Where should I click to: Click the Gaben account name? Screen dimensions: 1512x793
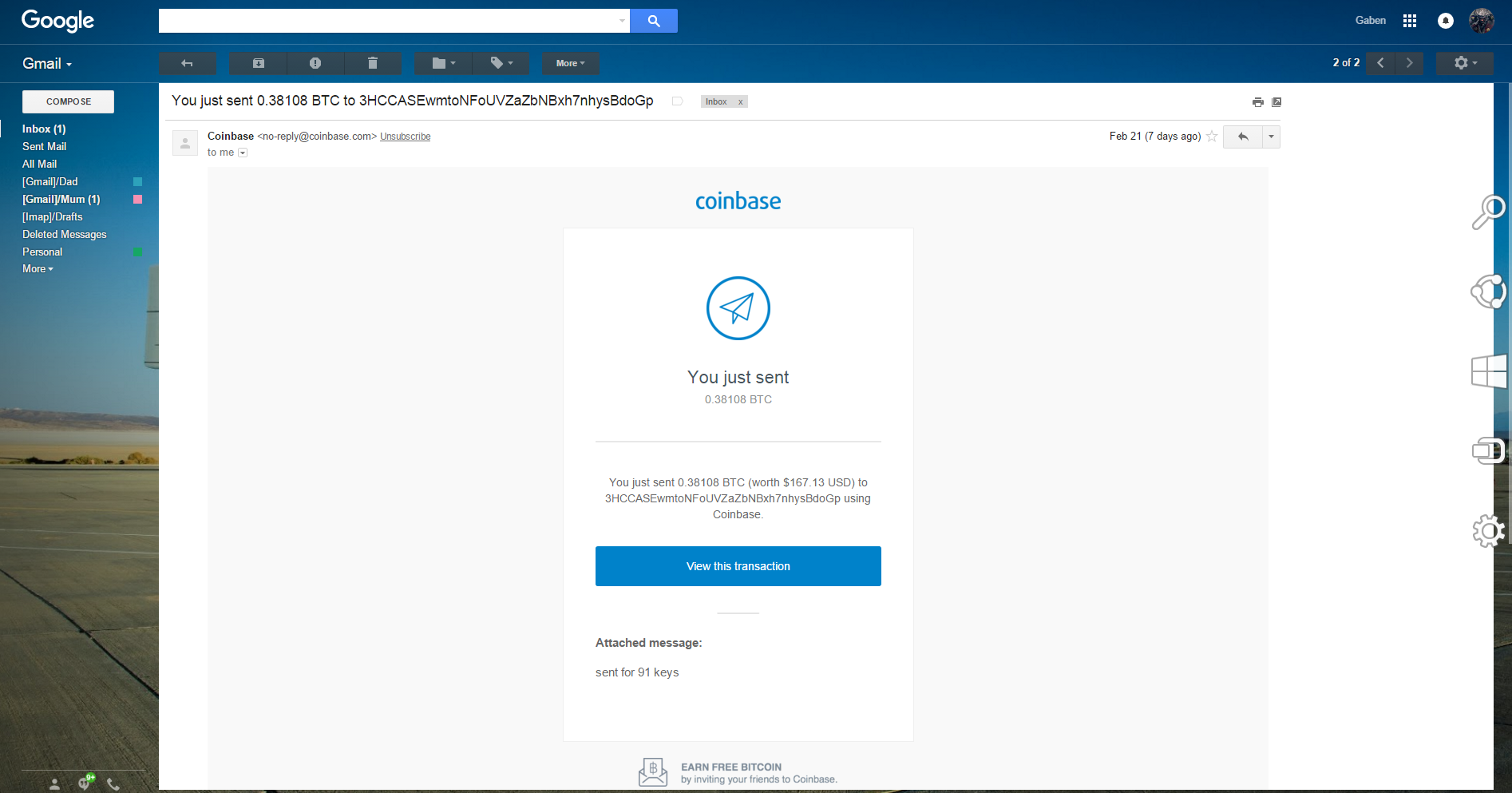pyautogui.click(x=1371, y=21)
